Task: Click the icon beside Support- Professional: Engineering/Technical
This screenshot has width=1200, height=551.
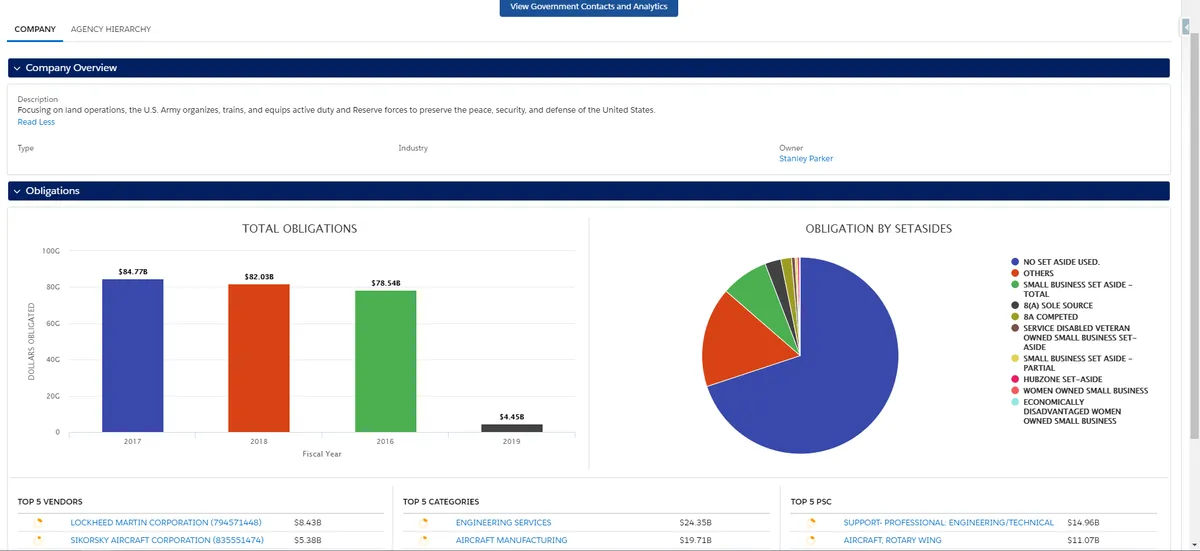Action: click(811, 522)
